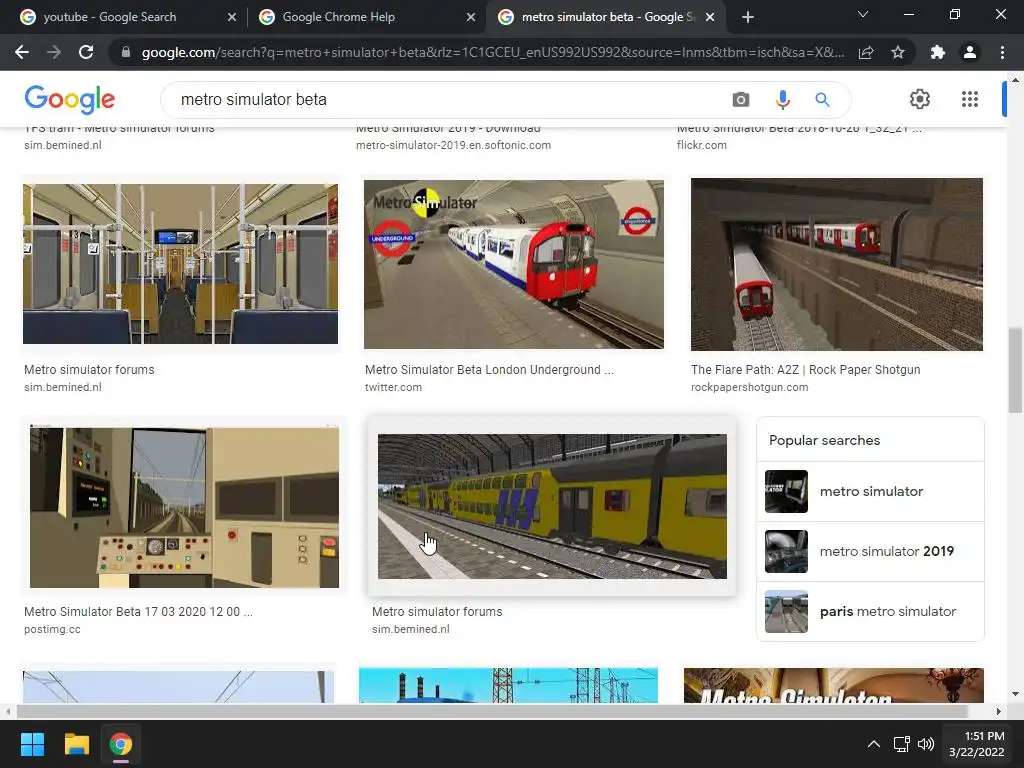This screenshot has width=1024, height=768.
Task: Open the share this page icon
Action: pyautogui.click(x=866, y=52)
